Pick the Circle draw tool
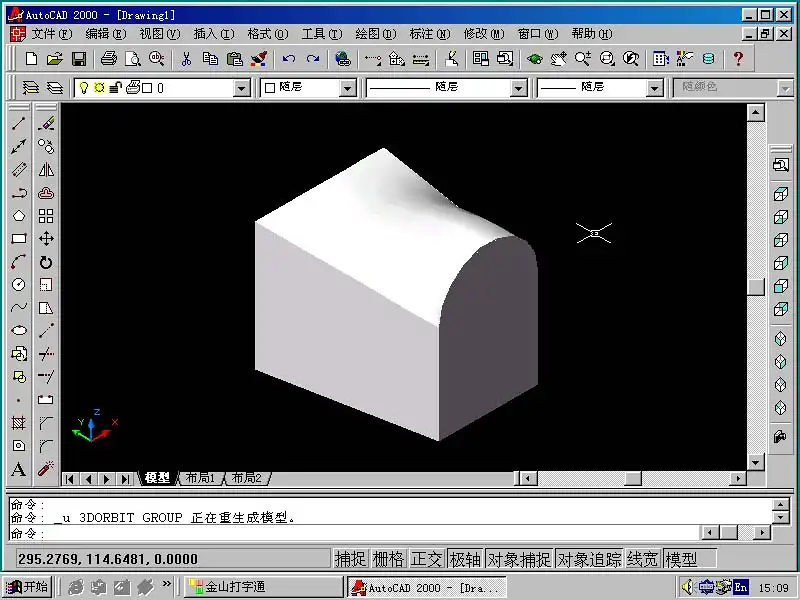The width and height of the screenshot is (800, 600). tap(18, 285)
